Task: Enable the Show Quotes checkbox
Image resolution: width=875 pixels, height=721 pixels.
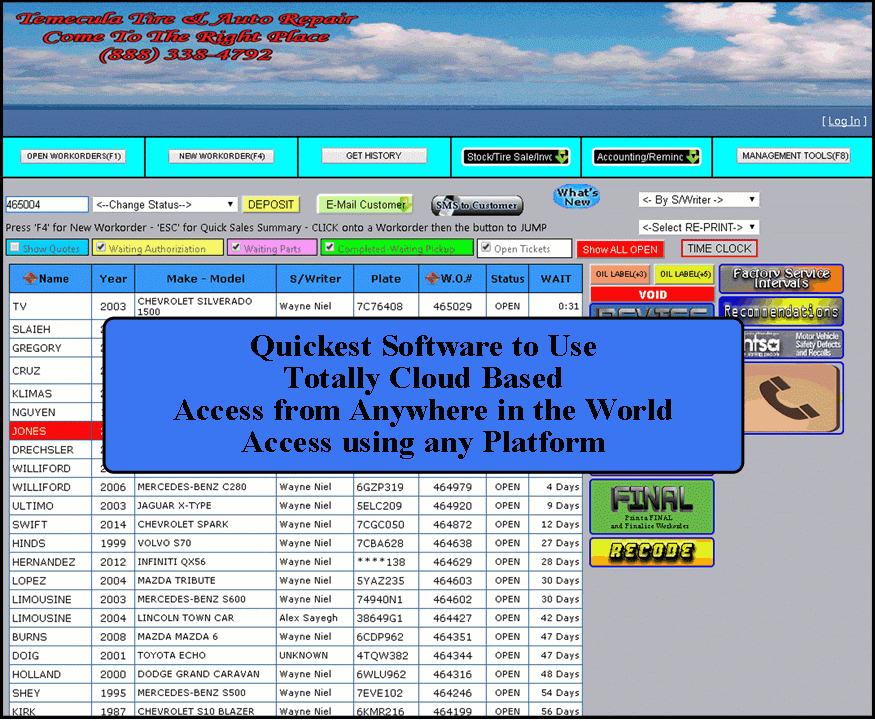Action: [x=12, y=247]
